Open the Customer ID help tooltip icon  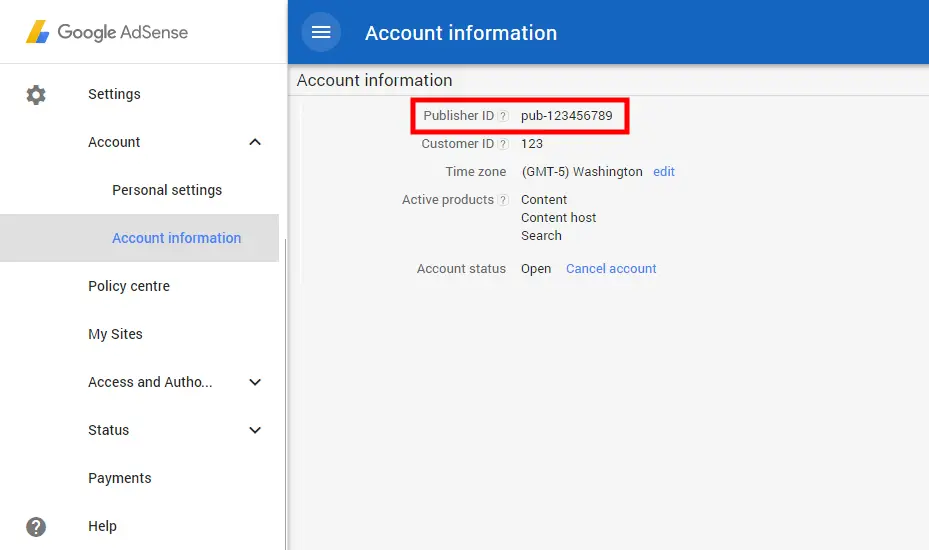[x=503, y=144]
